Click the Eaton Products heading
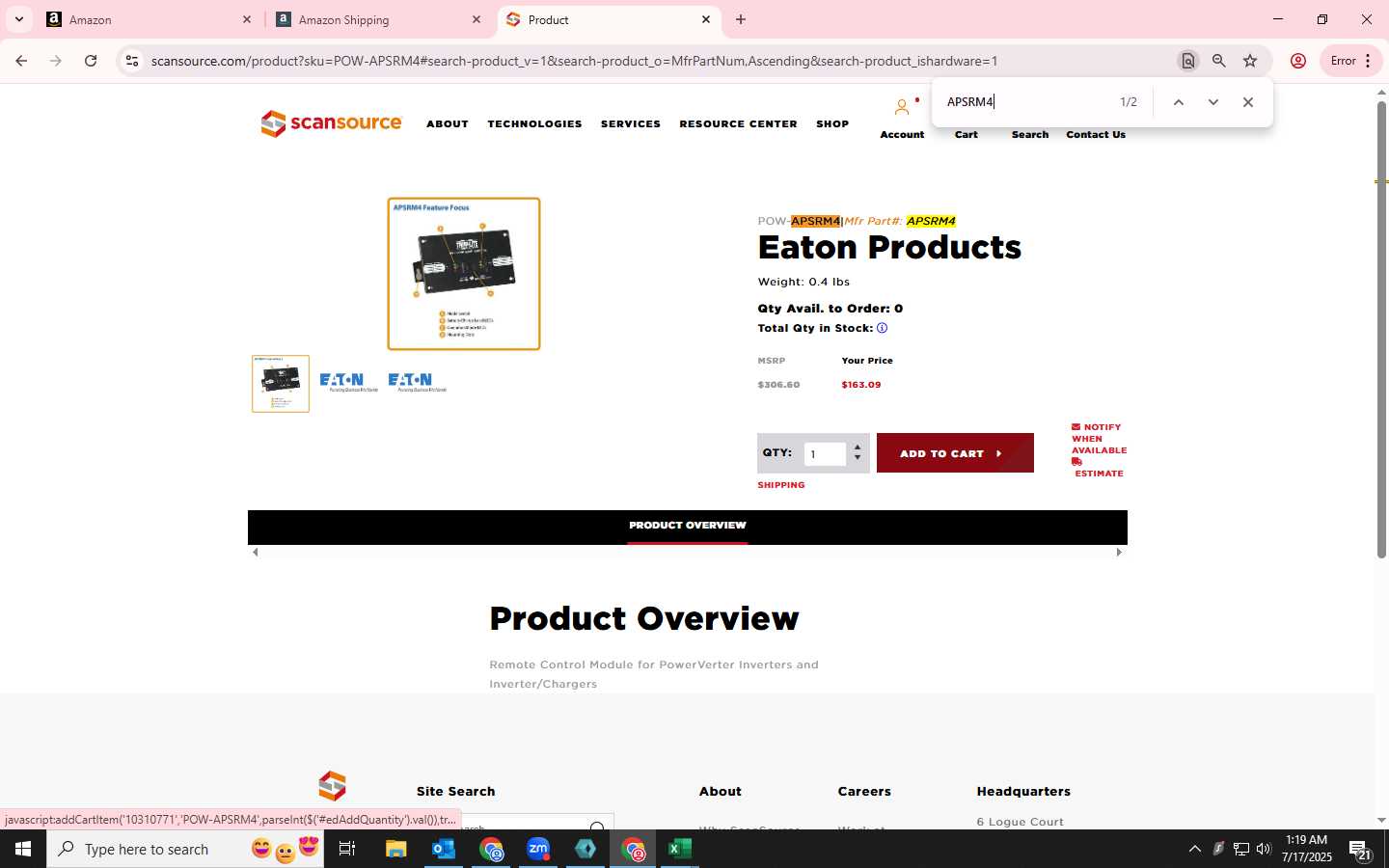This screenshot has width=1389, height=868. (889, 248)
